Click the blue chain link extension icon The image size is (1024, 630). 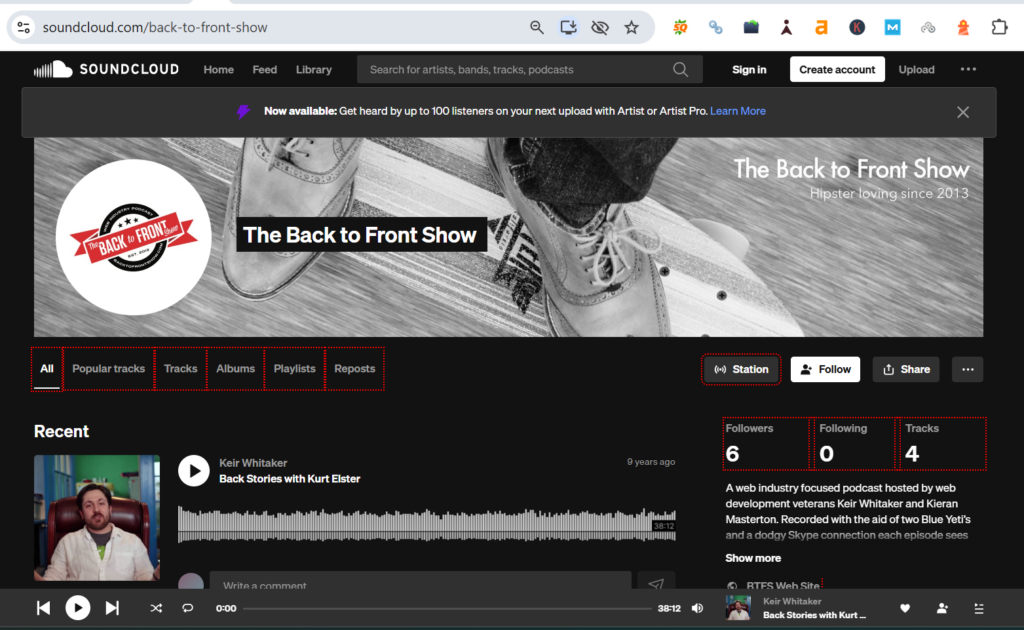click(x=716, y=27)
